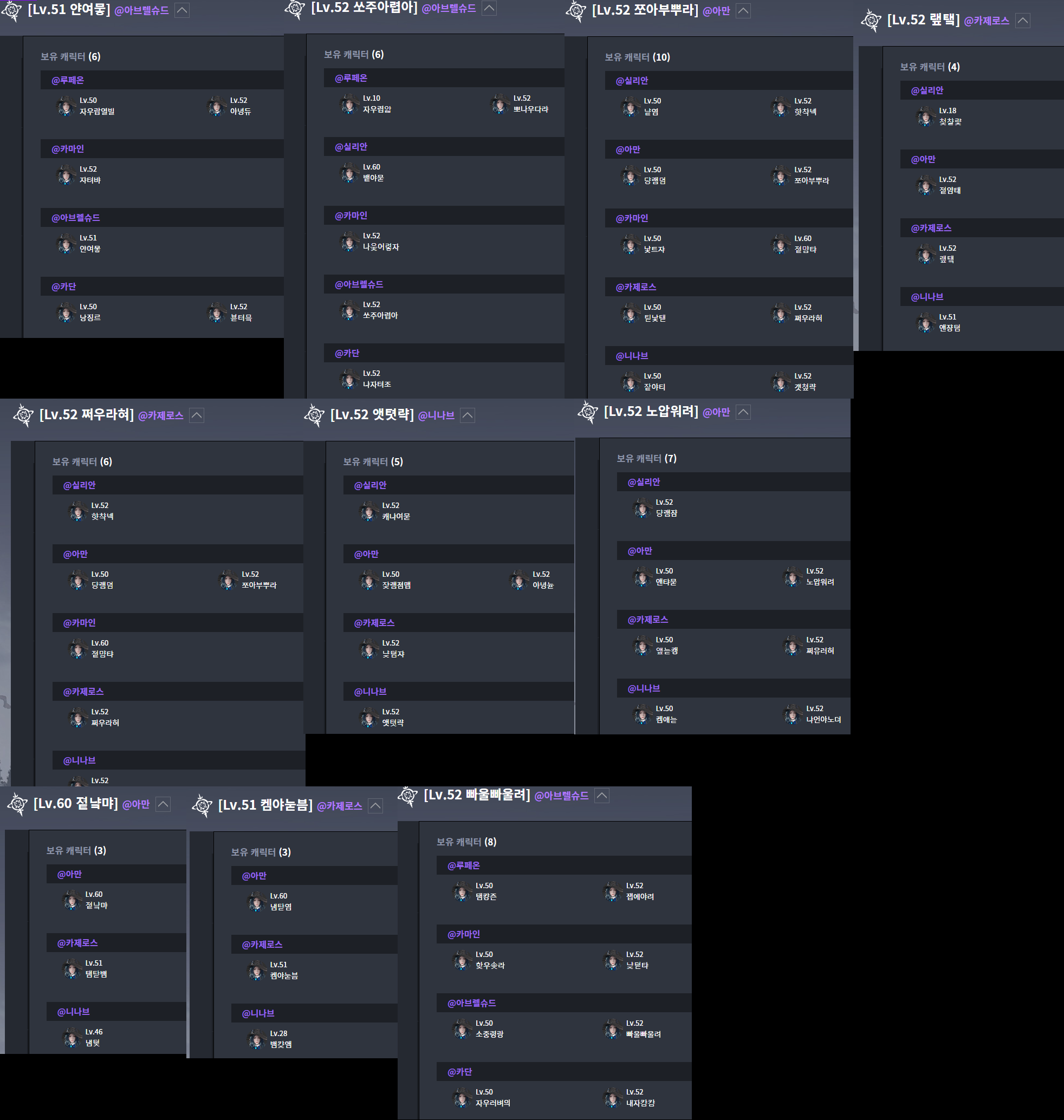Collapse the Lv.52 쪼아부뿌라 panel arrow

(743, 11)
